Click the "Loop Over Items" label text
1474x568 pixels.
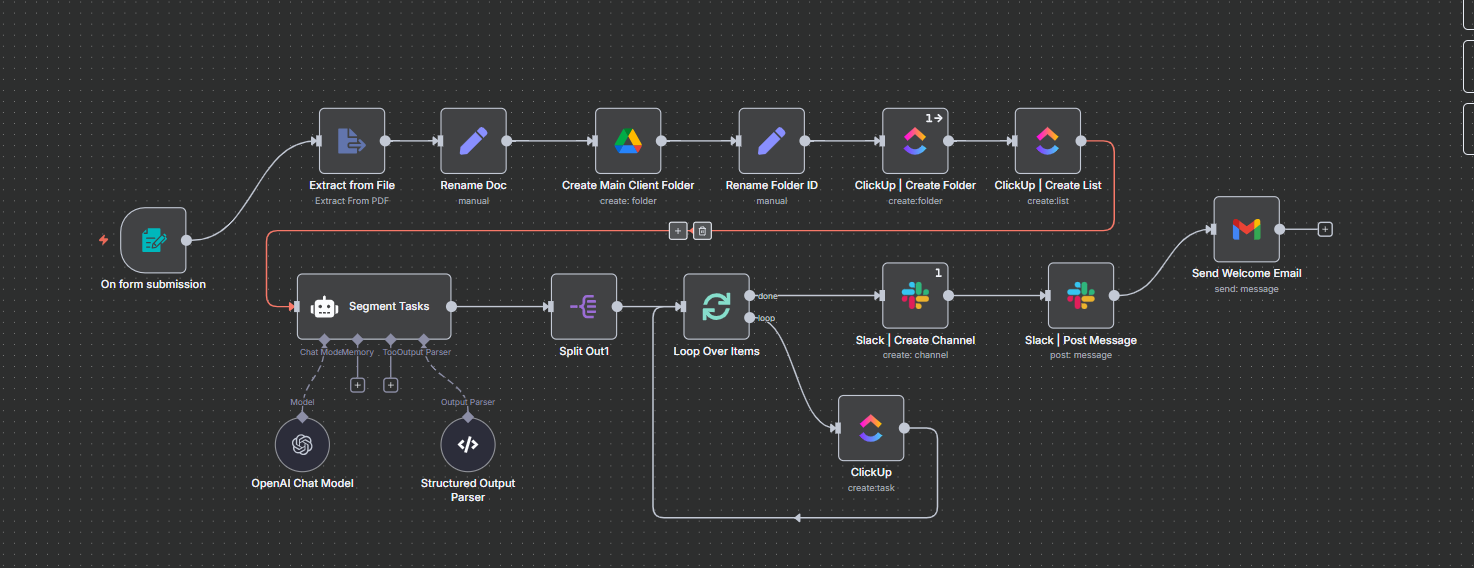716,351
